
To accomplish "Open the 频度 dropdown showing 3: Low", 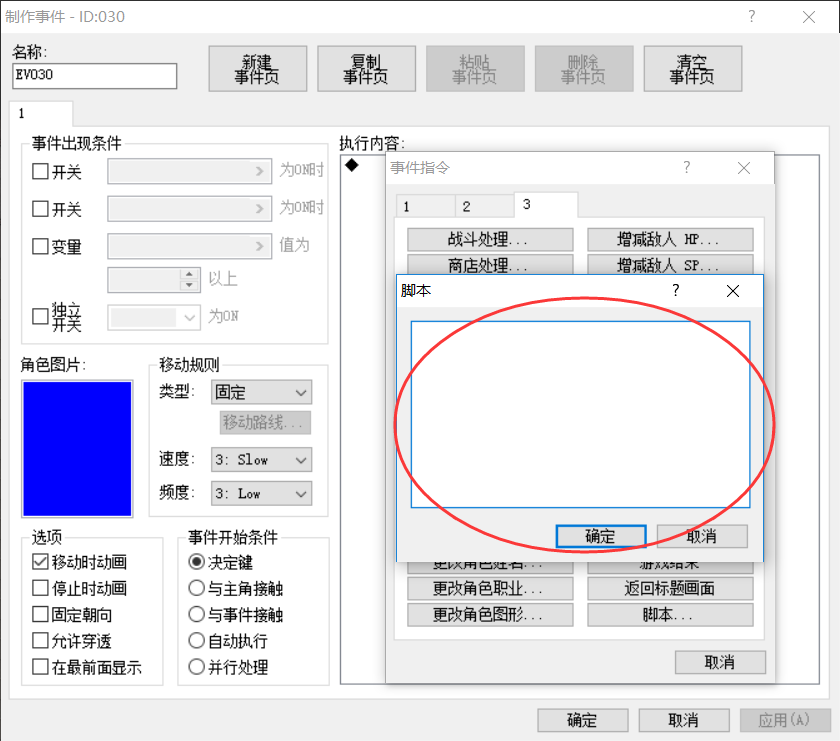I will pyautogui.click(x=261, y=493).
